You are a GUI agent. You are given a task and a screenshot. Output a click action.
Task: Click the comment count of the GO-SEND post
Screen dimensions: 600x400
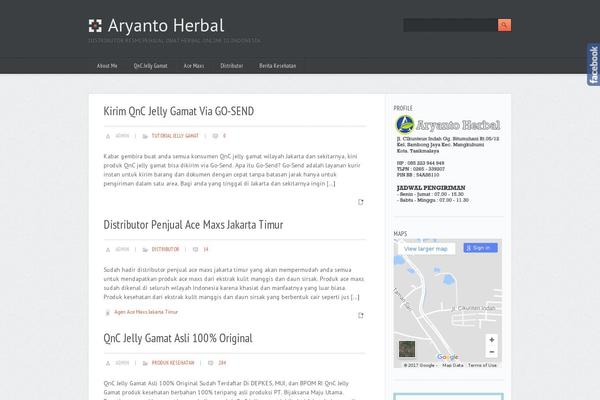(224, 136)
